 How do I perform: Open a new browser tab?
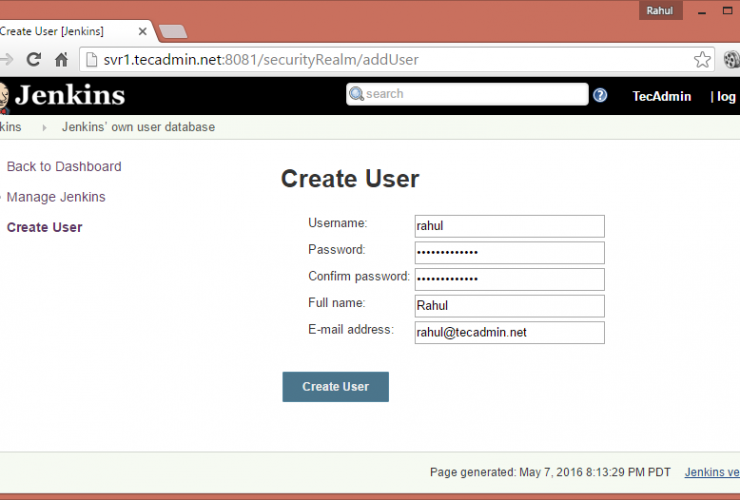click(172, 32)
